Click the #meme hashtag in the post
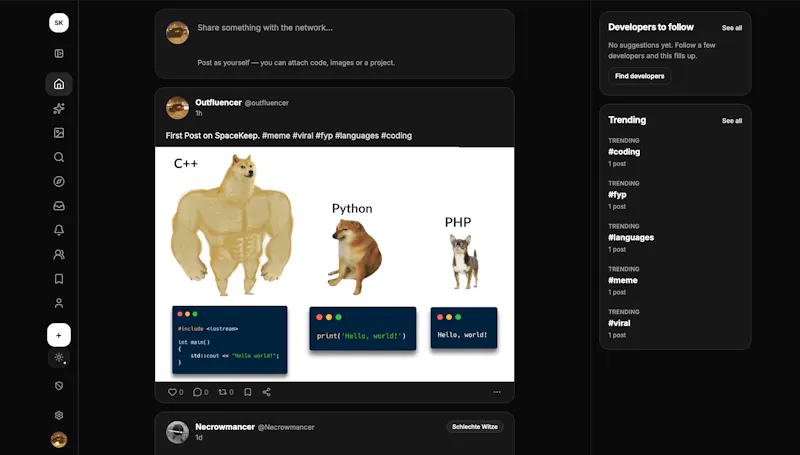This screenshot has width=800, height=455. click(276, 136)
